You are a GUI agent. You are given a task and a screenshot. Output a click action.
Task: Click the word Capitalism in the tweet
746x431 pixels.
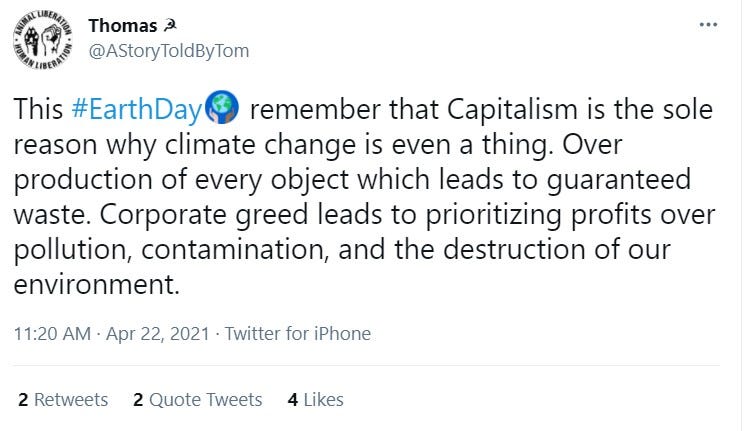pyautogui.click(x=512, y=109)
